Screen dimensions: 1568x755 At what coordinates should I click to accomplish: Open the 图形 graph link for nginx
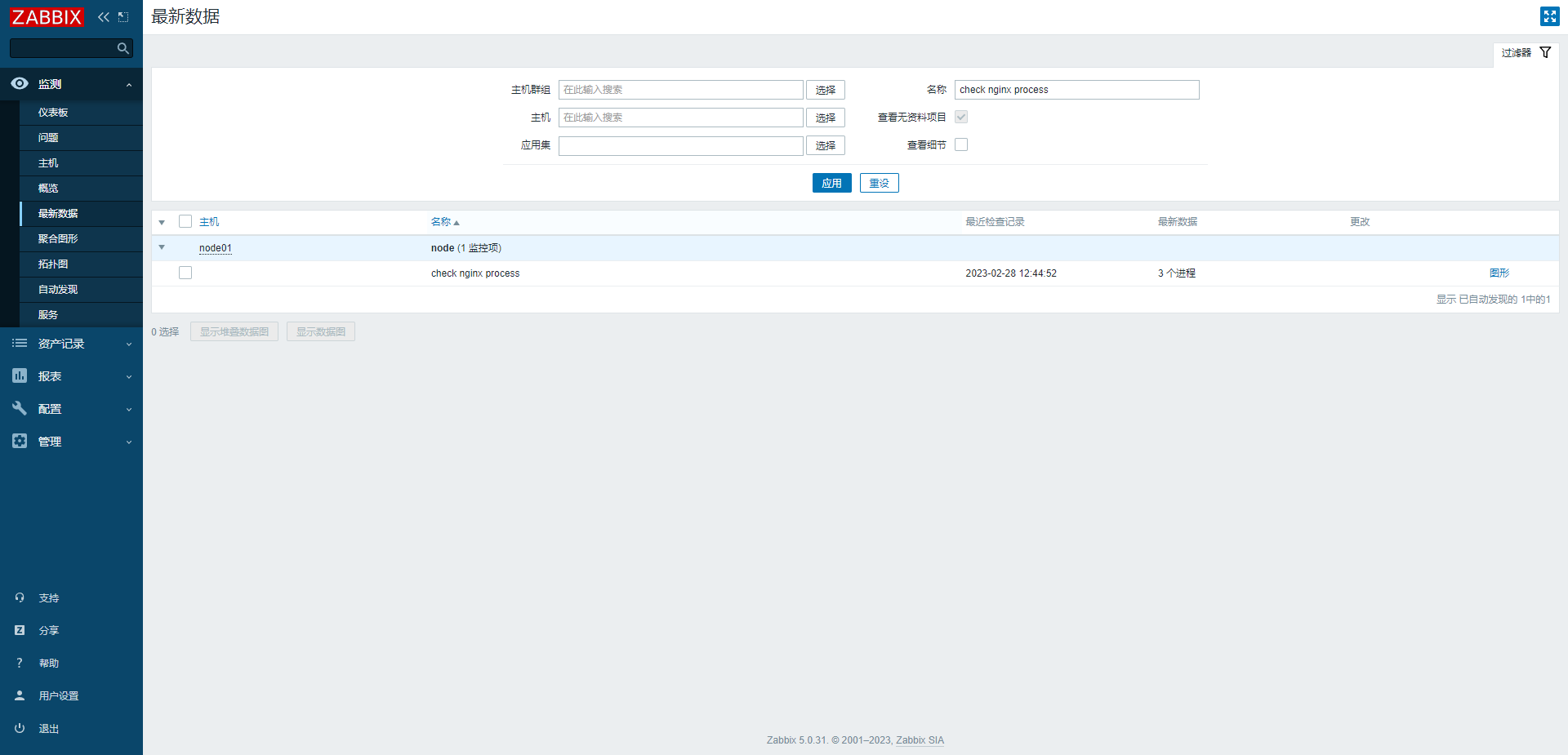pyautogui.click(x=1499, y=273)
